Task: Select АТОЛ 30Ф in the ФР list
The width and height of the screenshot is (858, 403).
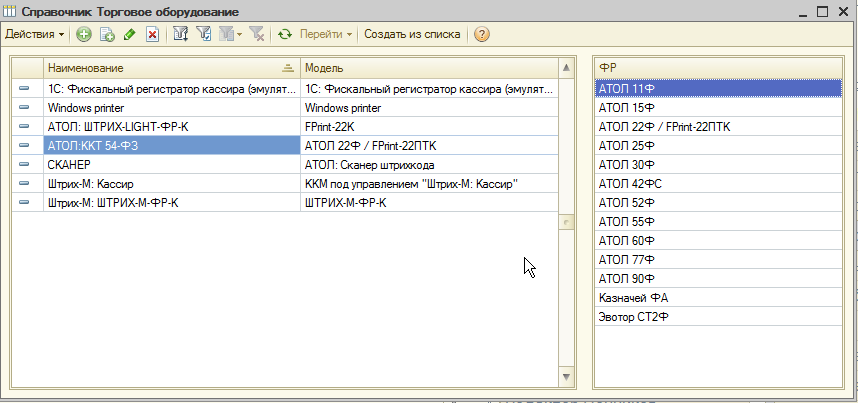Action: (718, 165)
